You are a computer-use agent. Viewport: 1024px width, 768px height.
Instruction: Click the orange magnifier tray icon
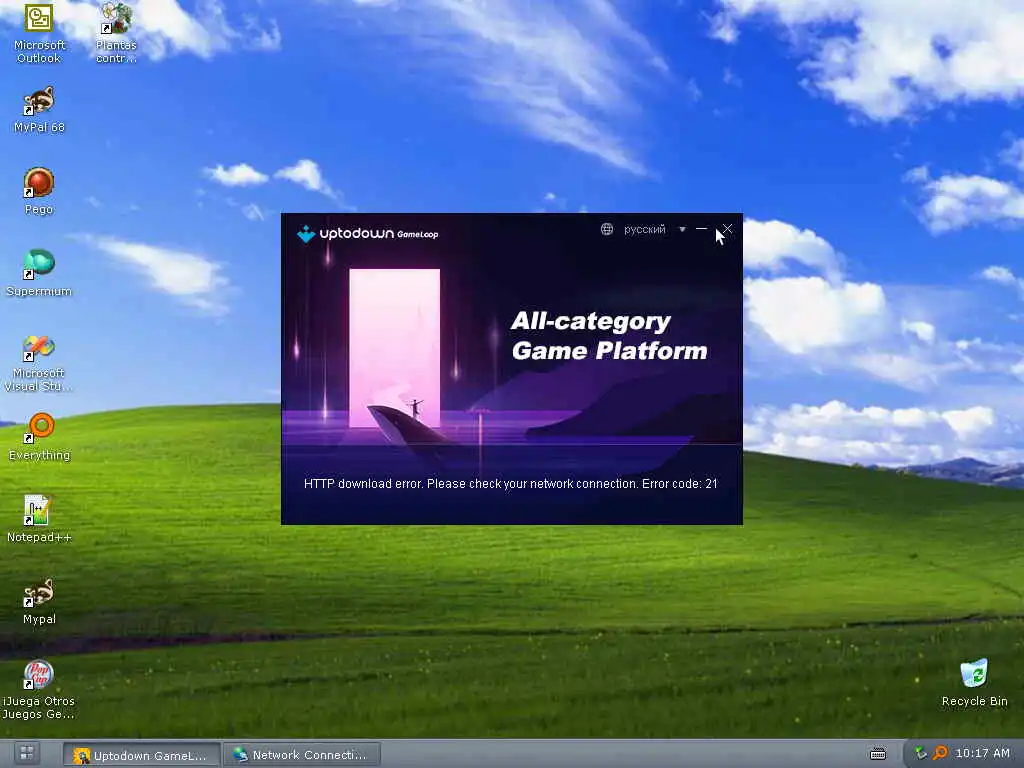pyautogui.click(x=940, y=754)
